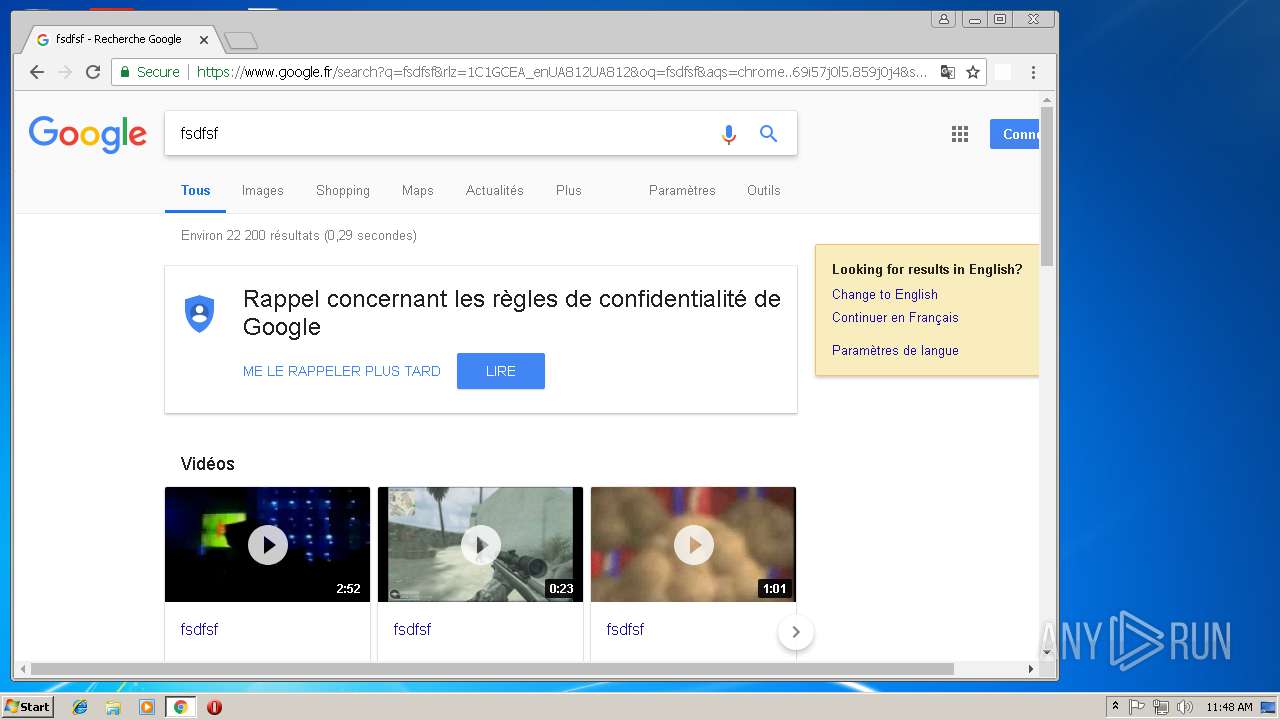The image size is (1280, 720).
Task: Click the blue Connexion button
Action: 1014,134
